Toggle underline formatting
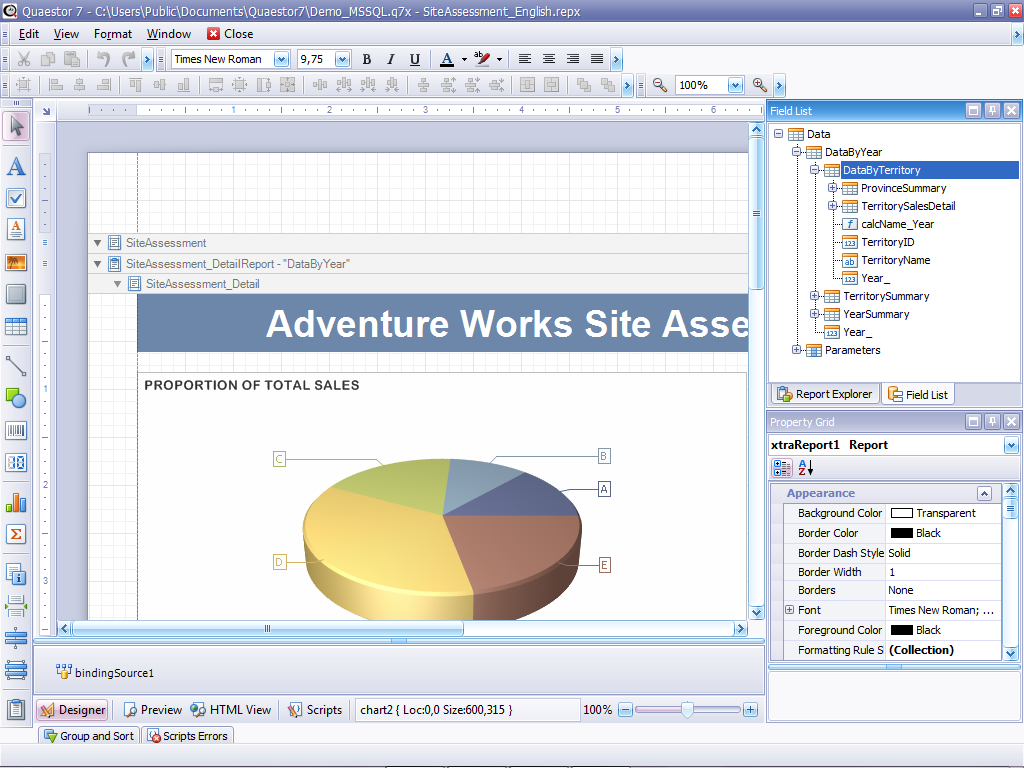Viewport: 1024px width, 768px height. [415, 59]
